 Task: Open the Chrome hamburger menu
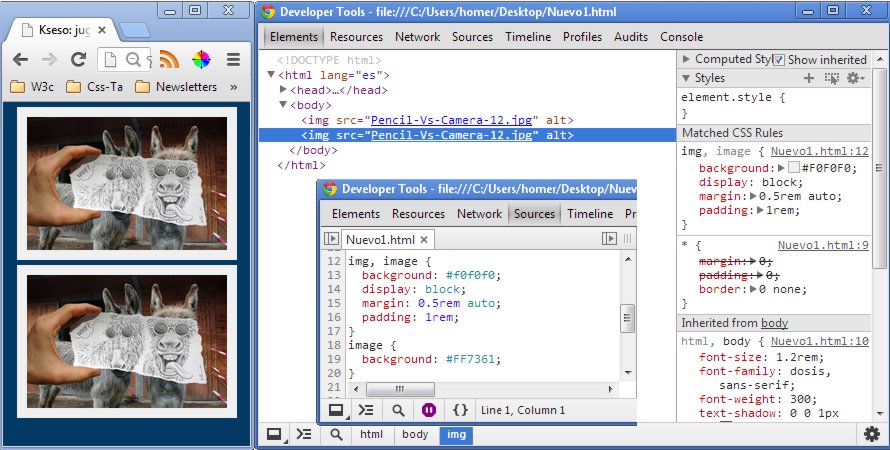coord(233,59)
